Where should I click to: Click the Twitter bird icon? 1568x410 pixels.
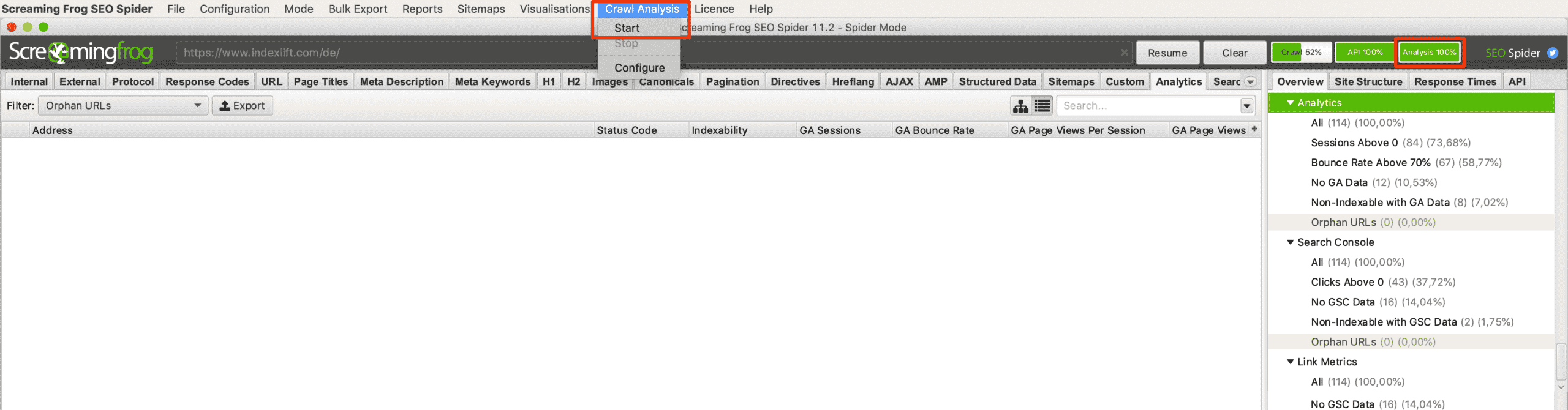[1553, 53]
